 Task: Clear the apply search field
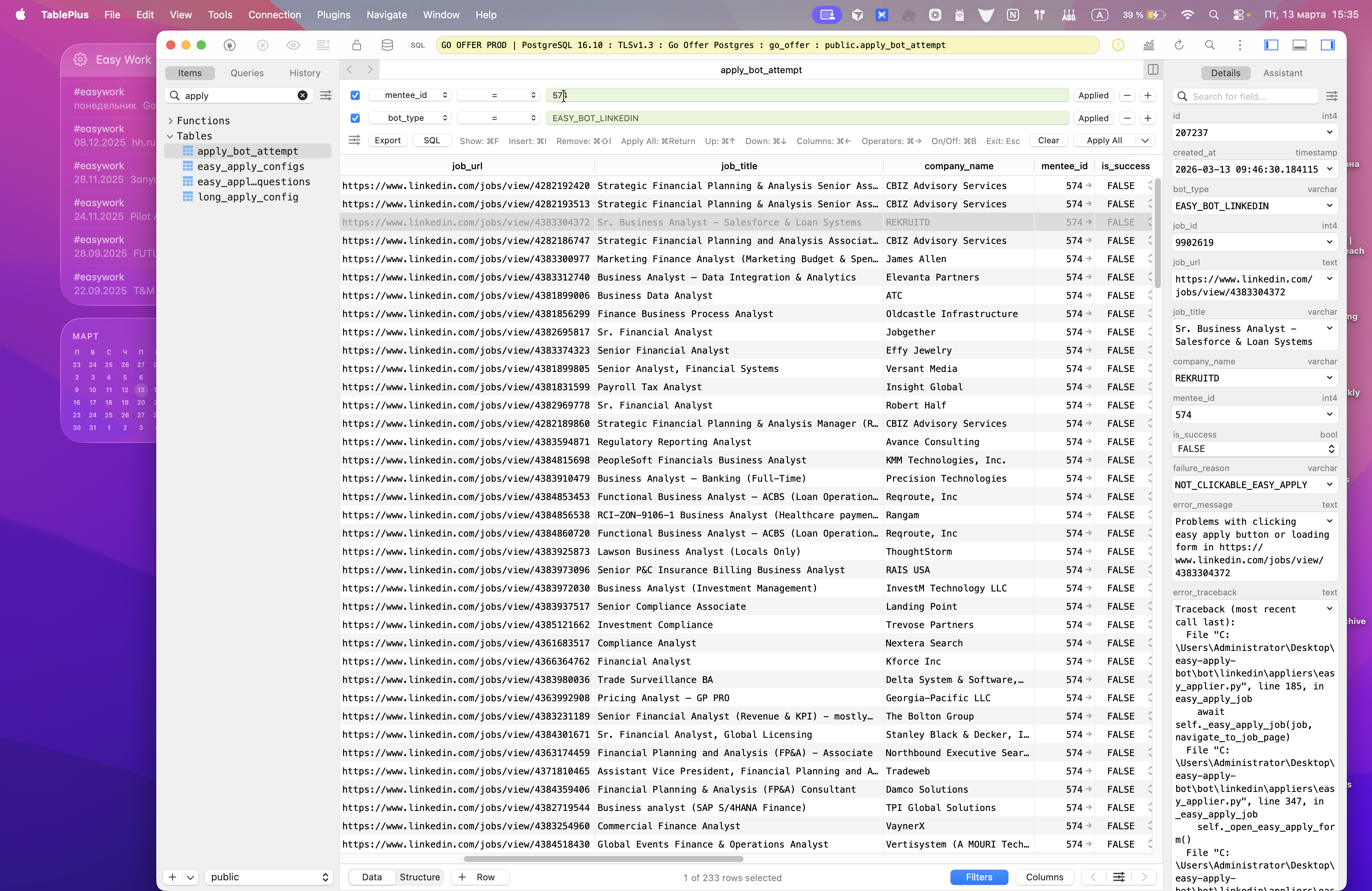pos(302,96)
